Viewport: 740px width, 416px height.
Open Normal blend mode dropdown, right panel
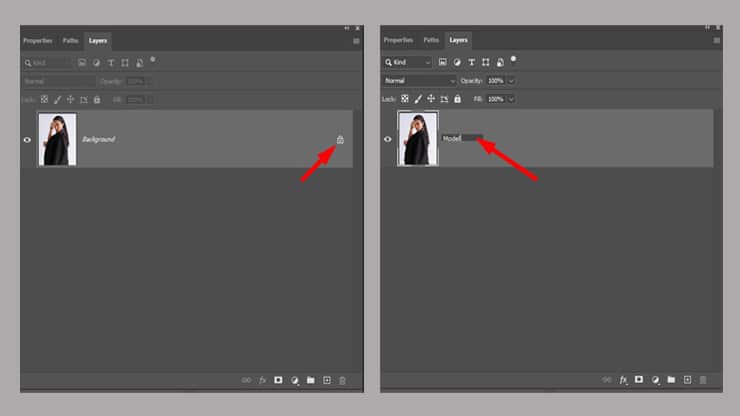pos(420,81)
